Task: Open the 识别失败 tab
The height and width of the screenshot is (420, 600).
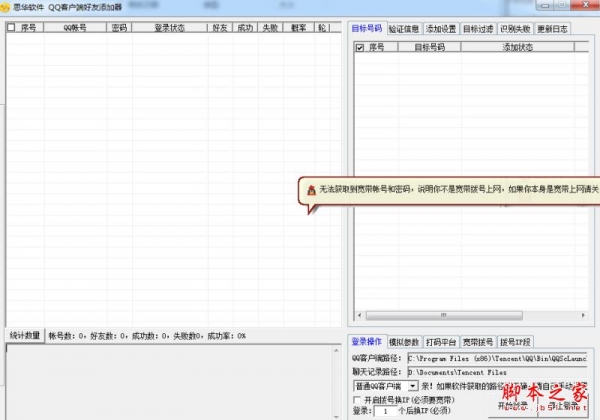Action: pos(515,29)
